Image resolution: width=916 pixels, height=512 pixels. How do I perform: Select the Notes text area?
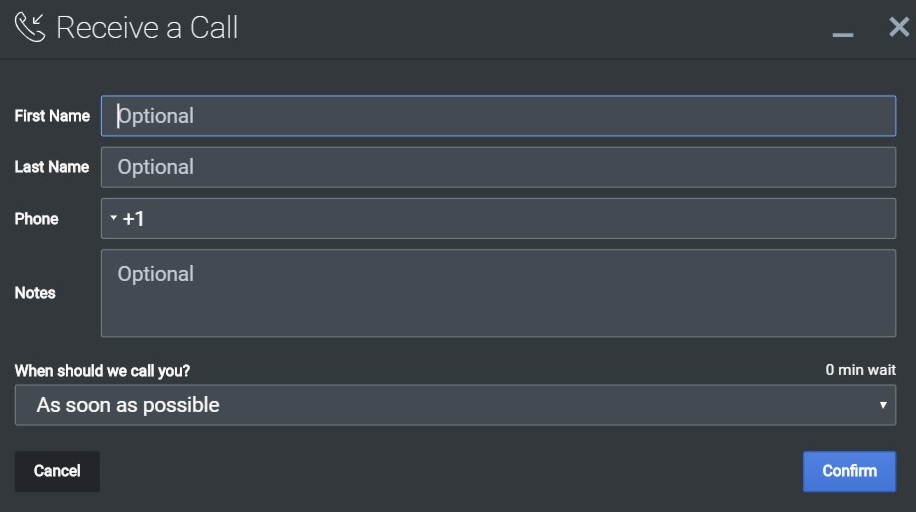pyautogui.click(x=498, y=293)
